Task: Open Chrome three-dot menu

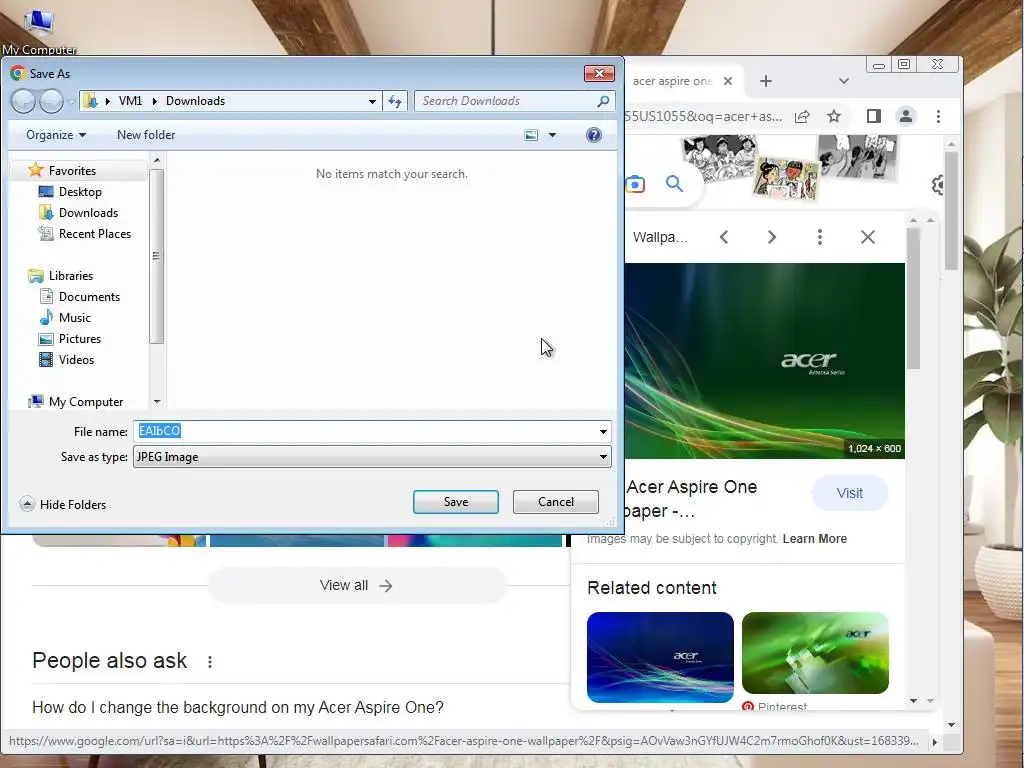Action: 938,116
